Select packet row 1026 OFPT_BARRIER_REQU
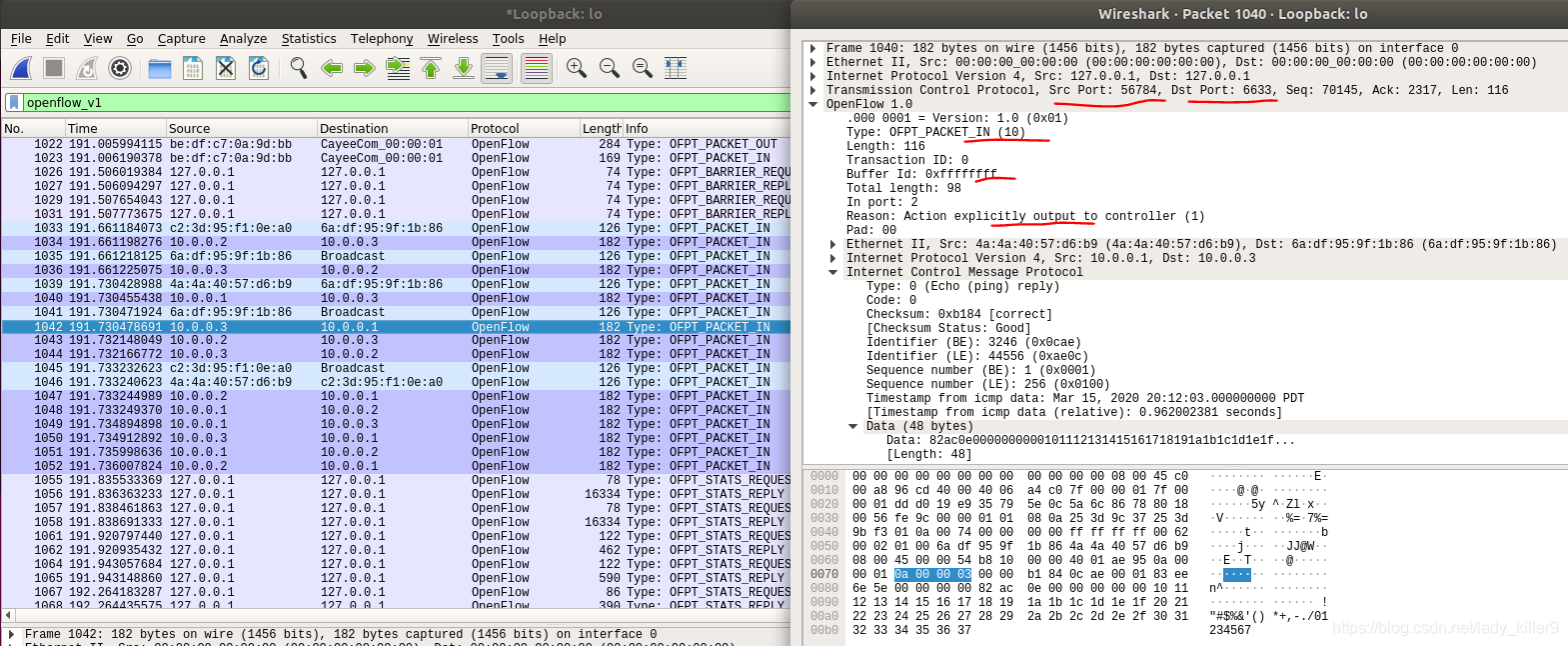 click(x=396, y=172)
